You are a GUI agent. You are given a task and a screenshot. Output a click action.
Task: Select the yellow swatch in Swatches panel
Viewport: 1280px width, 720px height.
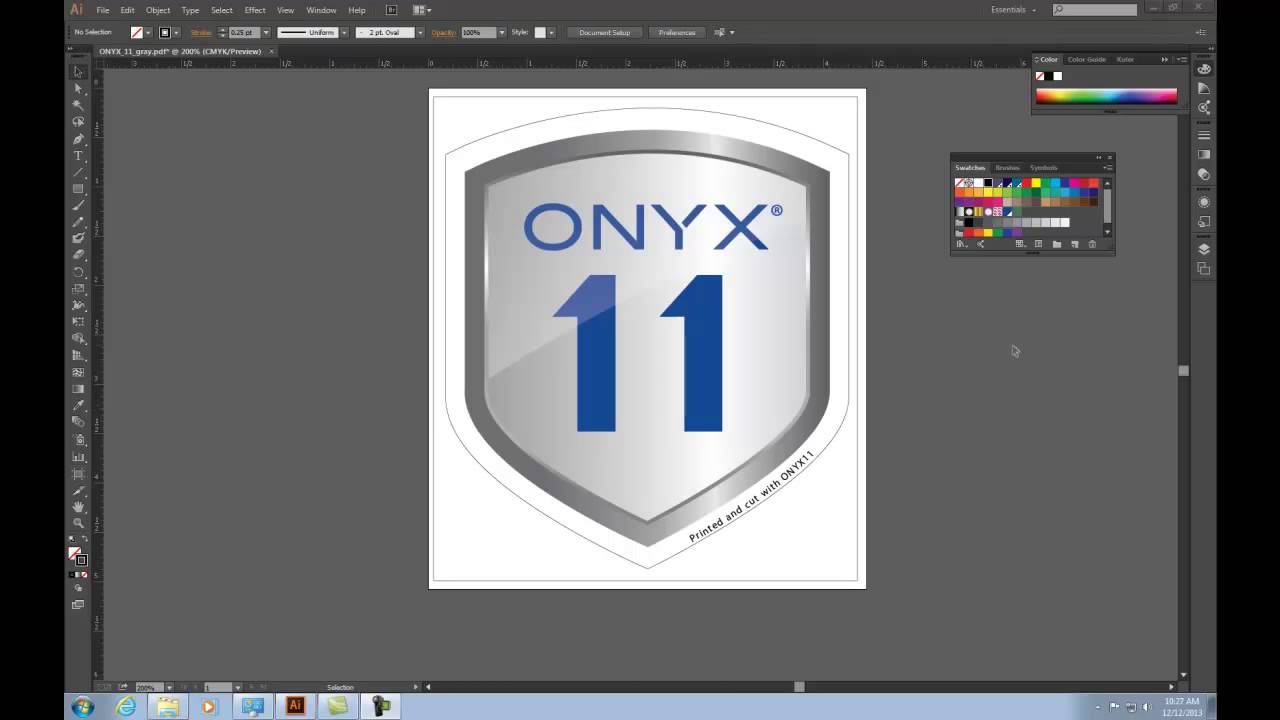1036,182
